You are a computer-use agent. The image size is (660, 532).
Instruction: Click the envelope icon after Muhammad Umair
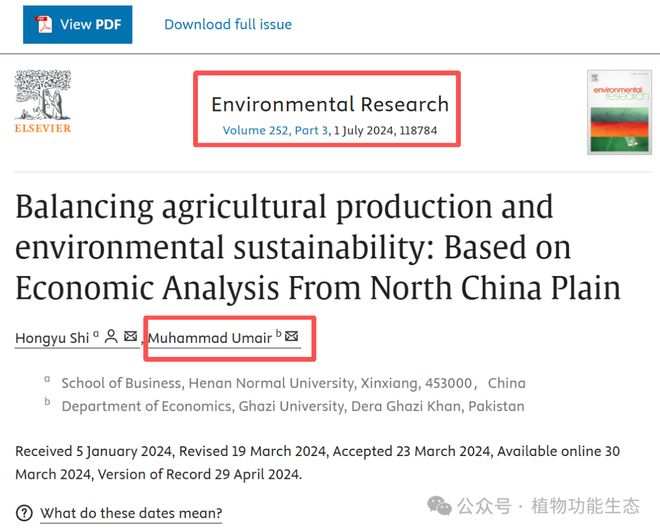click(x=292, y=337)
